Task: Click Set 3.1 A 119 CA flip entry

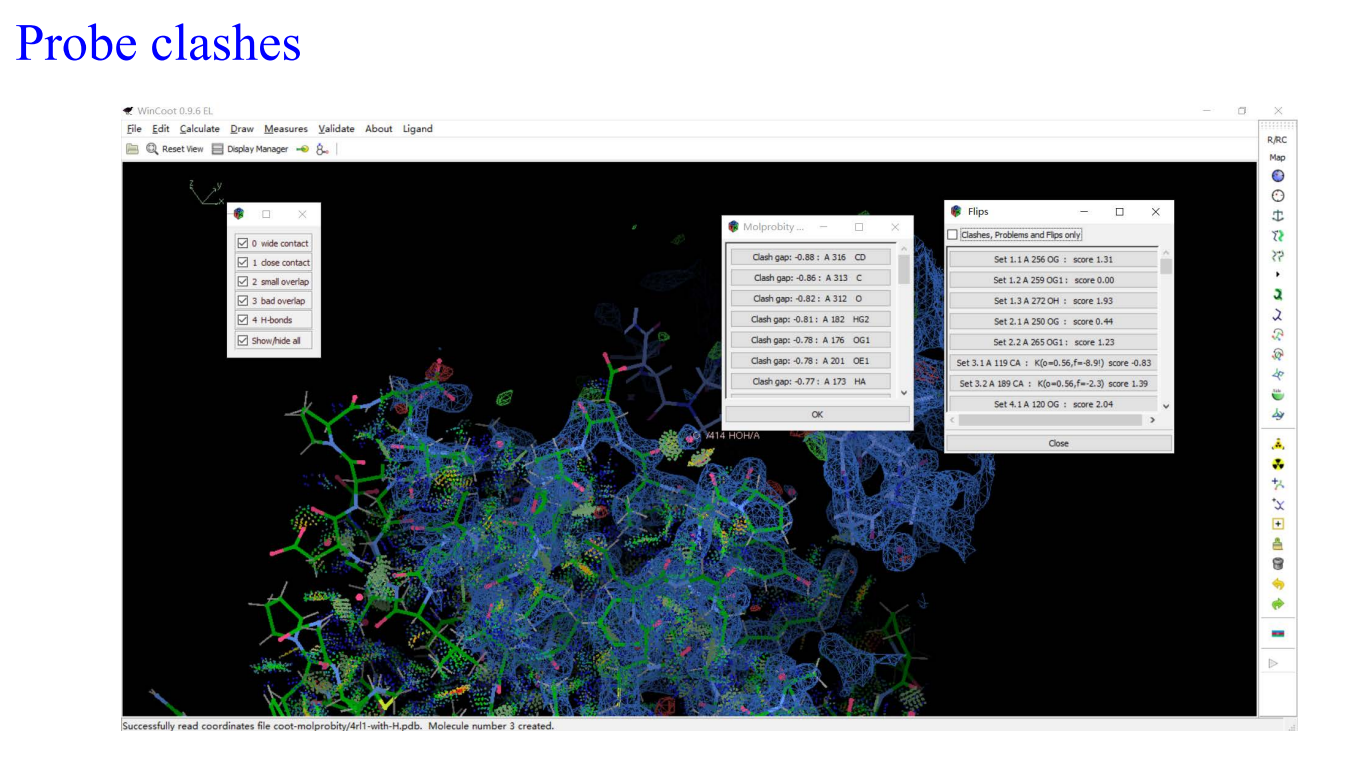Action: (x=1052, y=362)
